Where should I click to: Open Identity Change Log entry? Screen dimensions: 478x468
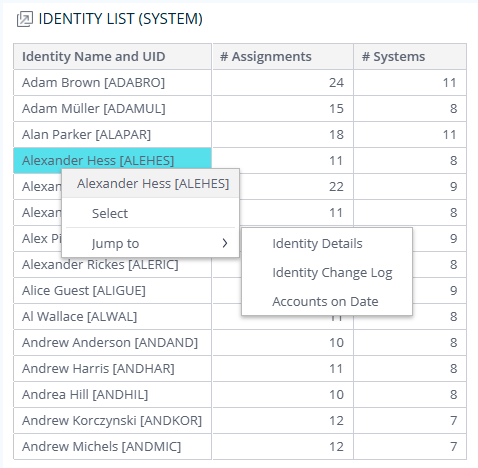(x=332, y=273)
